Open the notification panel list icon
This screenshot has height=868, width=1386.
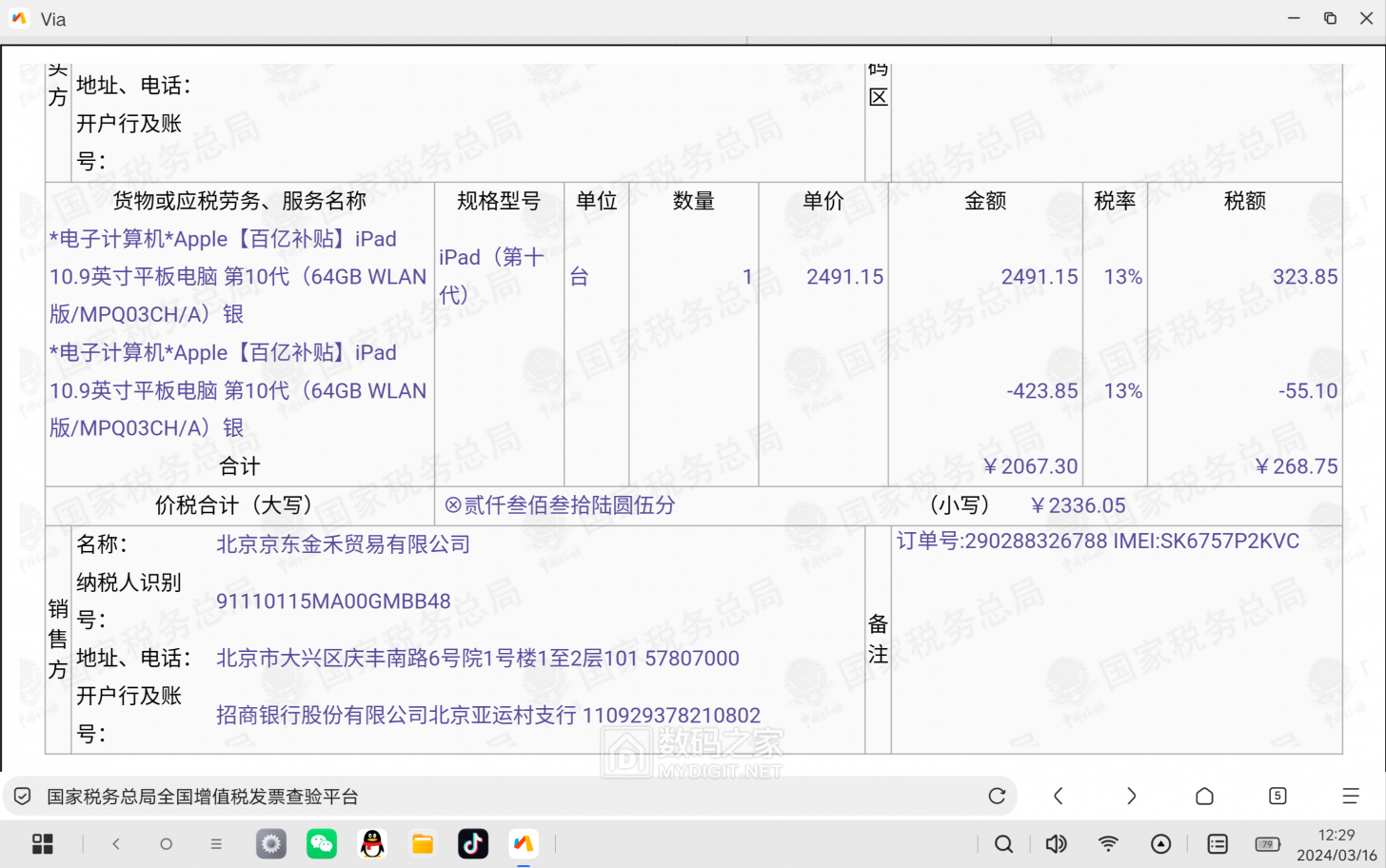[1217, 843]
